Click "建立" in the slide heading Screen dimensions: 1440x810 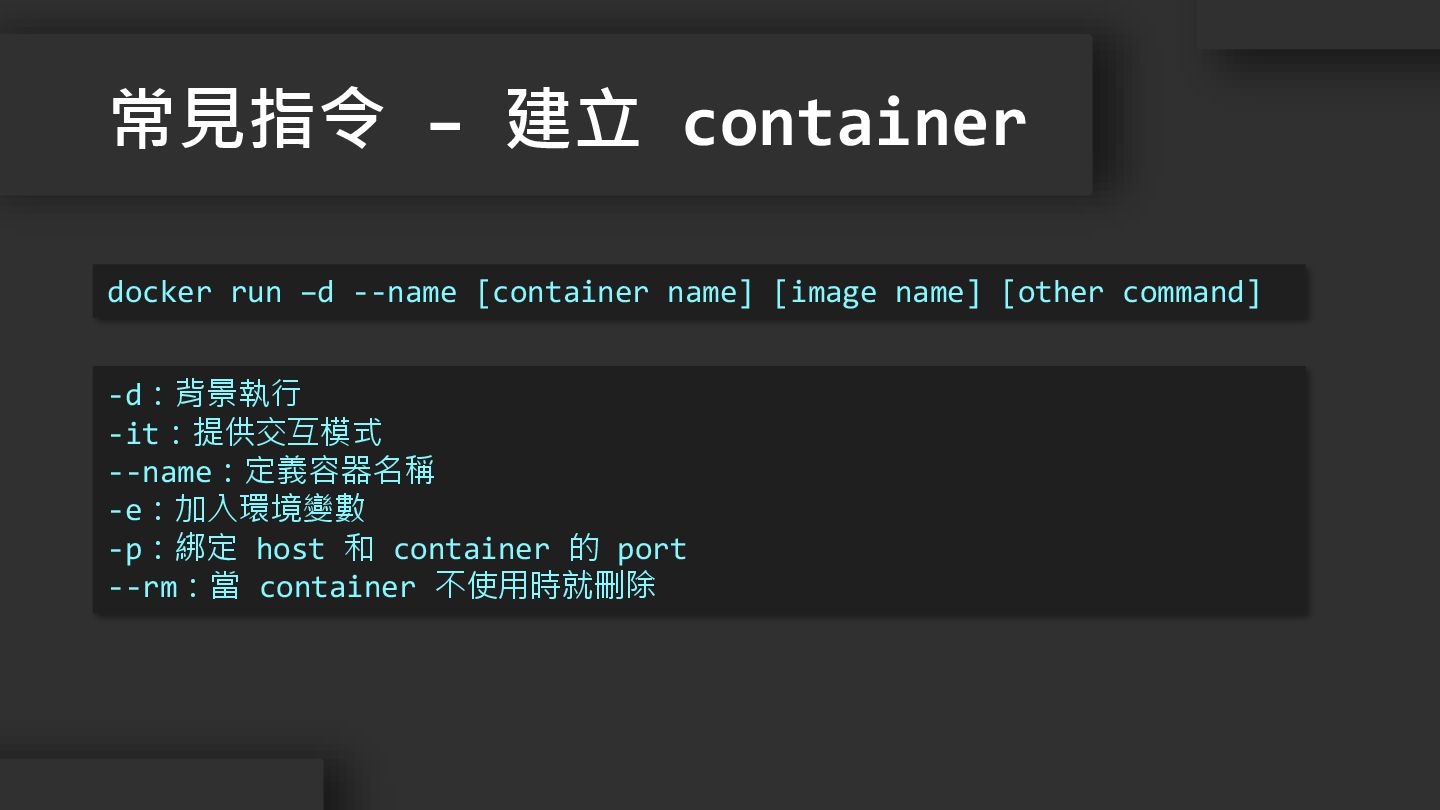click(x=572, y=120)
